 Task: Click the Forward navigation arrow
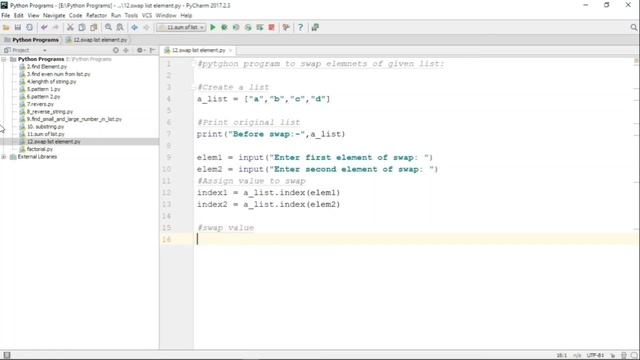coord(146,27)
